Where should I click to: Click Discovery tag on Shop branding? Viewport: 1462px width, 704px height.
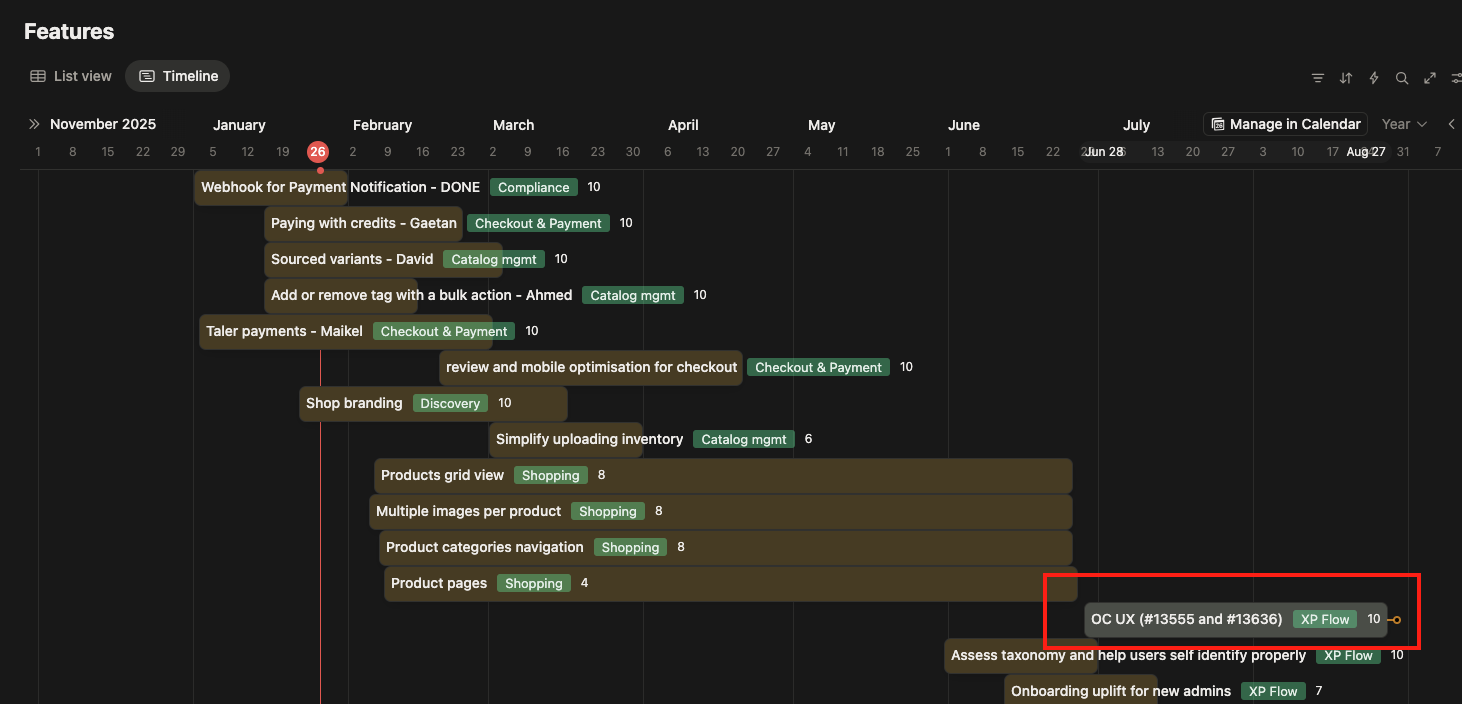(450, 403)
